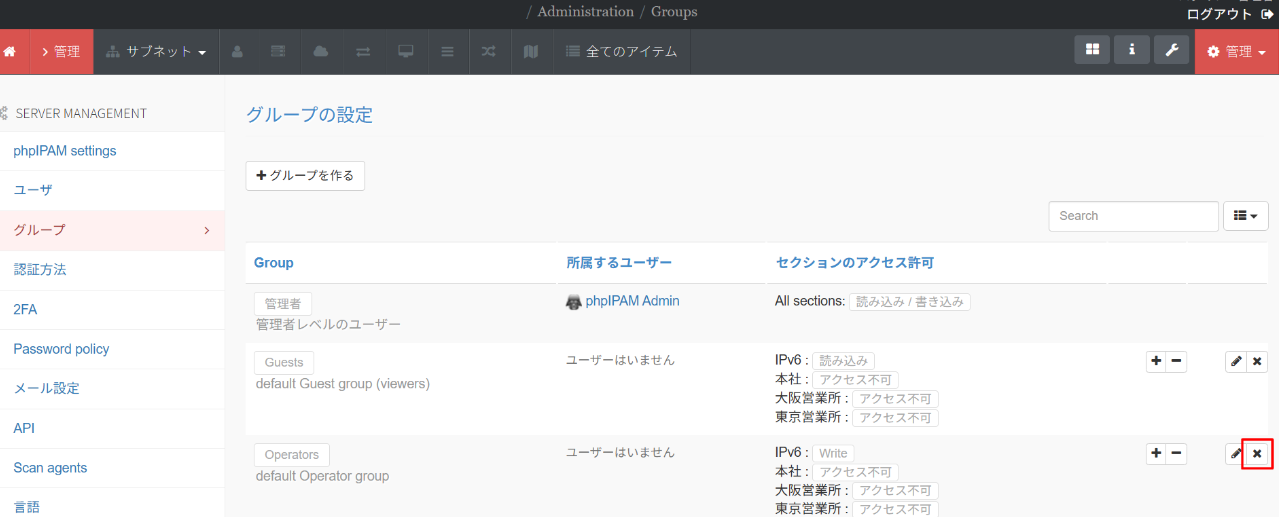Open the wrench tools button
Viewport: 1279px width, 517px height.
click(x=1171, y=50)
